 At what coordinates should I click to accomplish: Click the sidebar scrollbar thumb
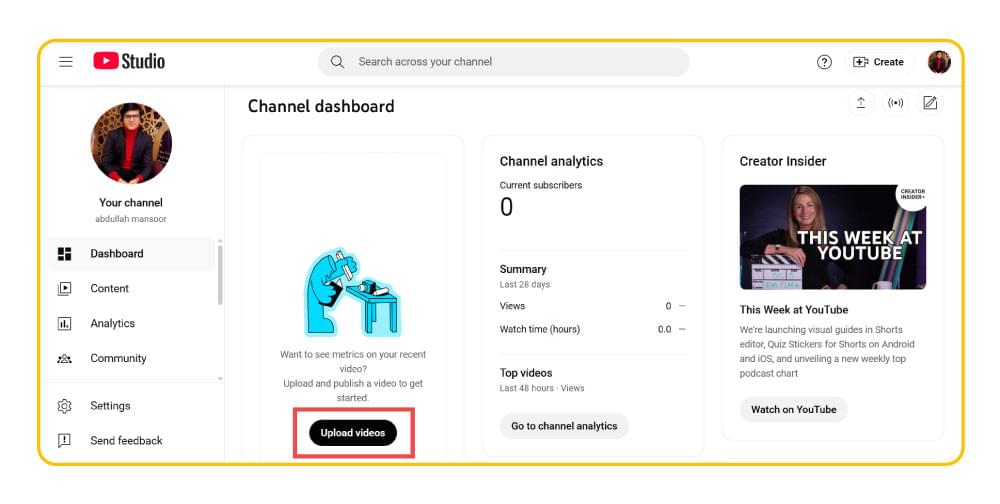220,275
